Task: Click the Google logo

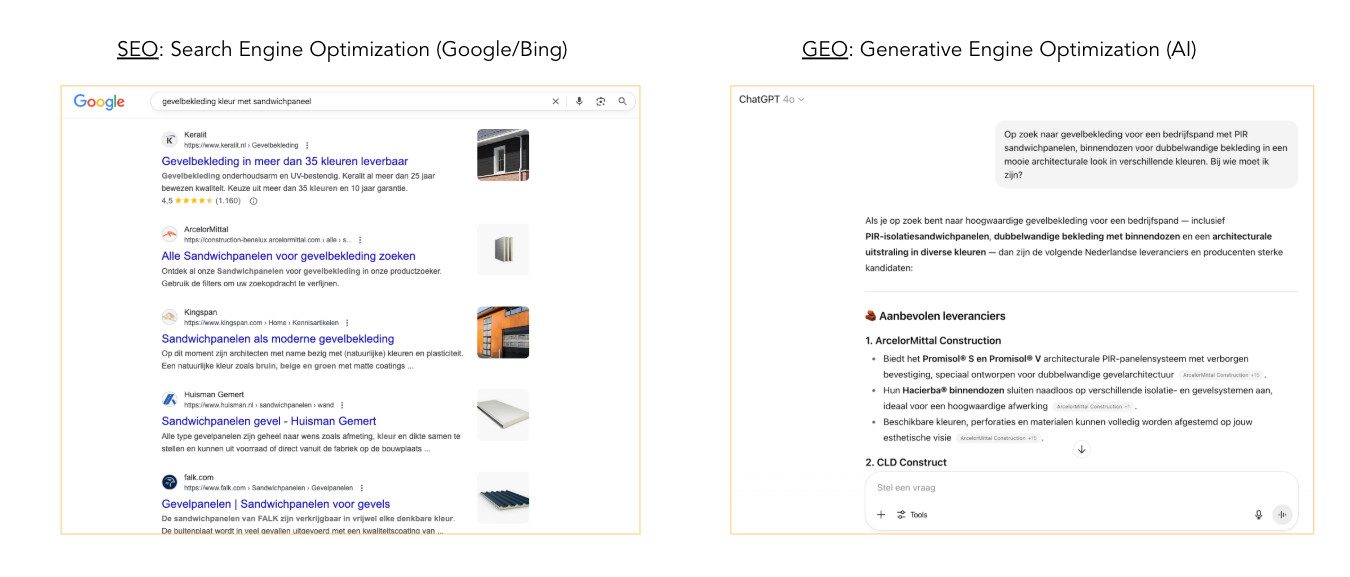Action: pos(99,101)
